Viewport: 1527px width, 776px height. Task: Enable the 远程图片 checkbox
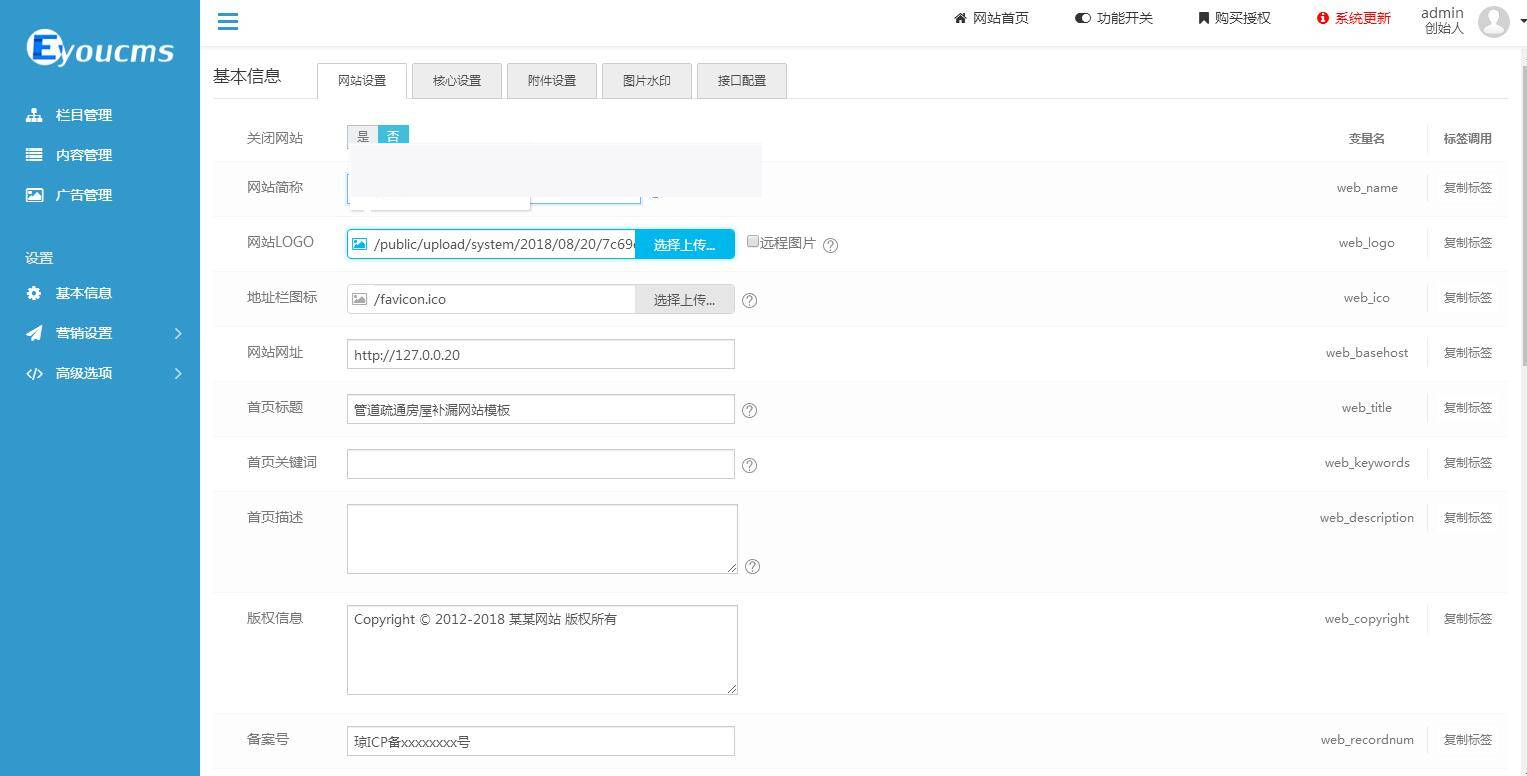[752, 240]
